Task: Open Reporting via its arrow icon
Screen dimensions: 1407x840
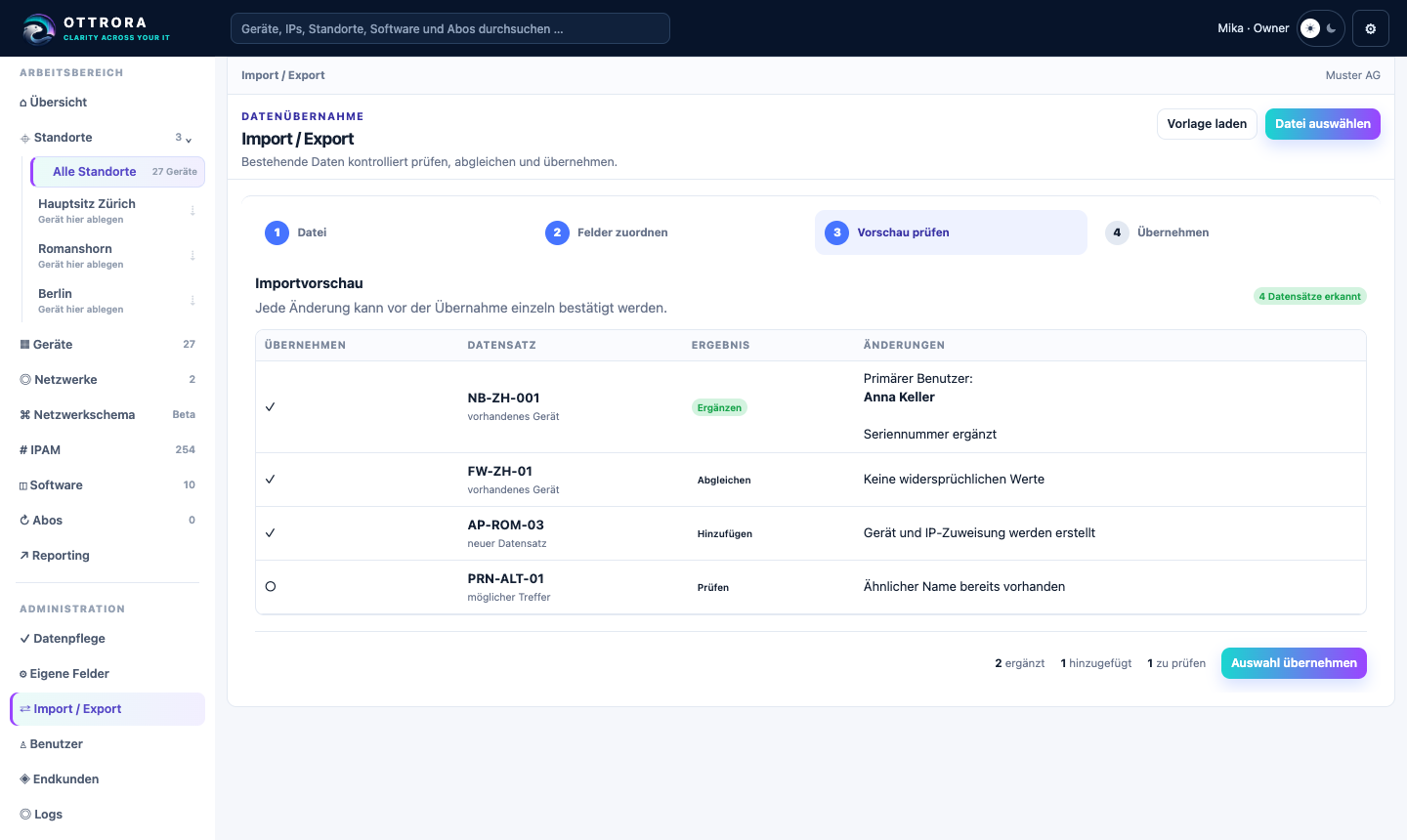Action: click(24, 556)
